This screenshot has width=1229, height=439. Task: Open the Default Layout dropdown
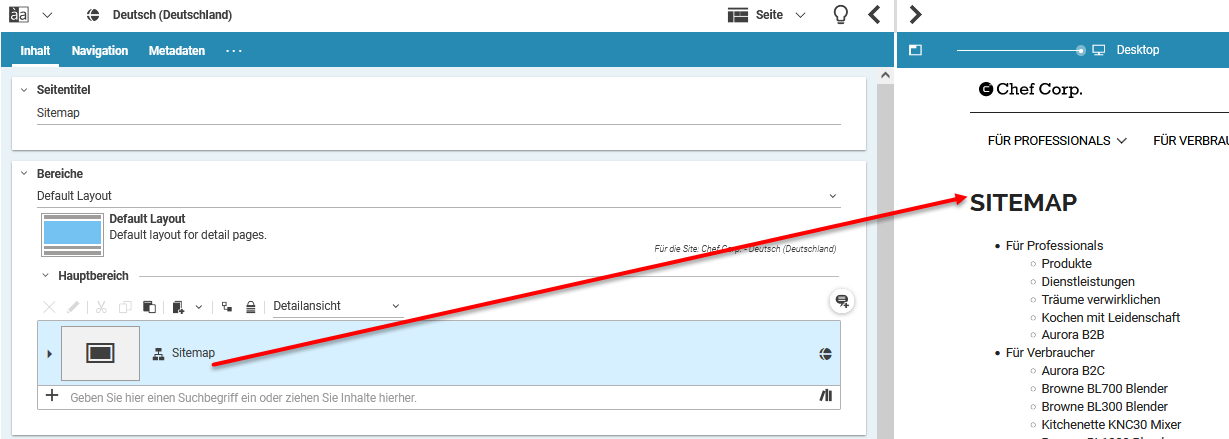point(438,196)
